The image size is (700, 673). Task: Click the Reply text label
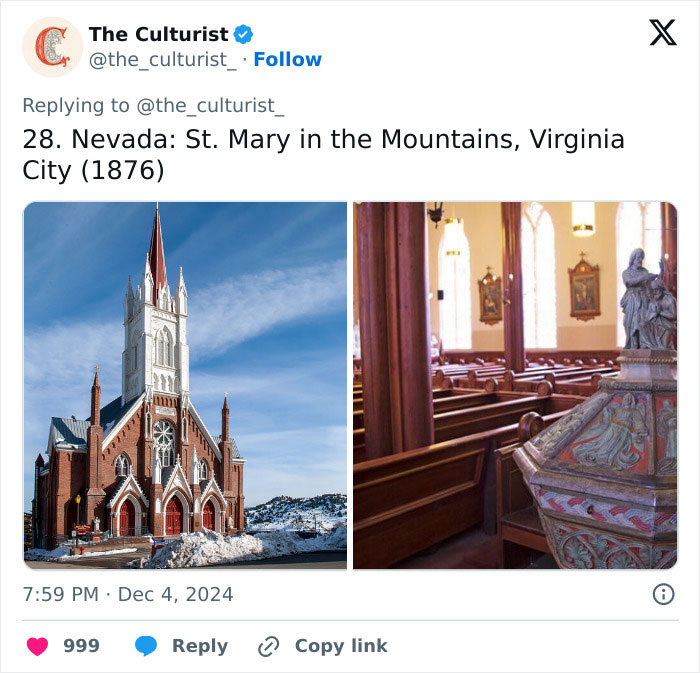[199, 646]
